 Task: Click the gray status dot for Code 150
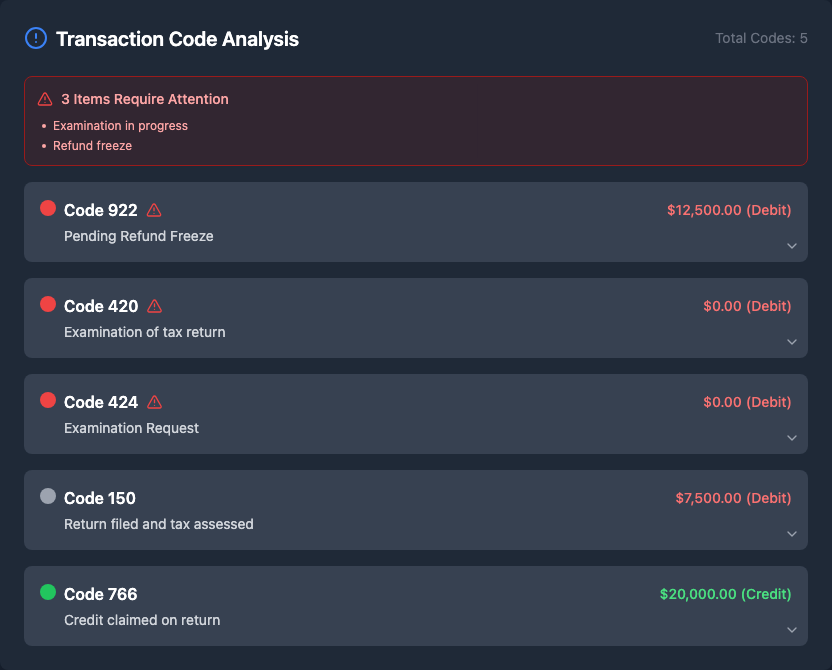48,497
